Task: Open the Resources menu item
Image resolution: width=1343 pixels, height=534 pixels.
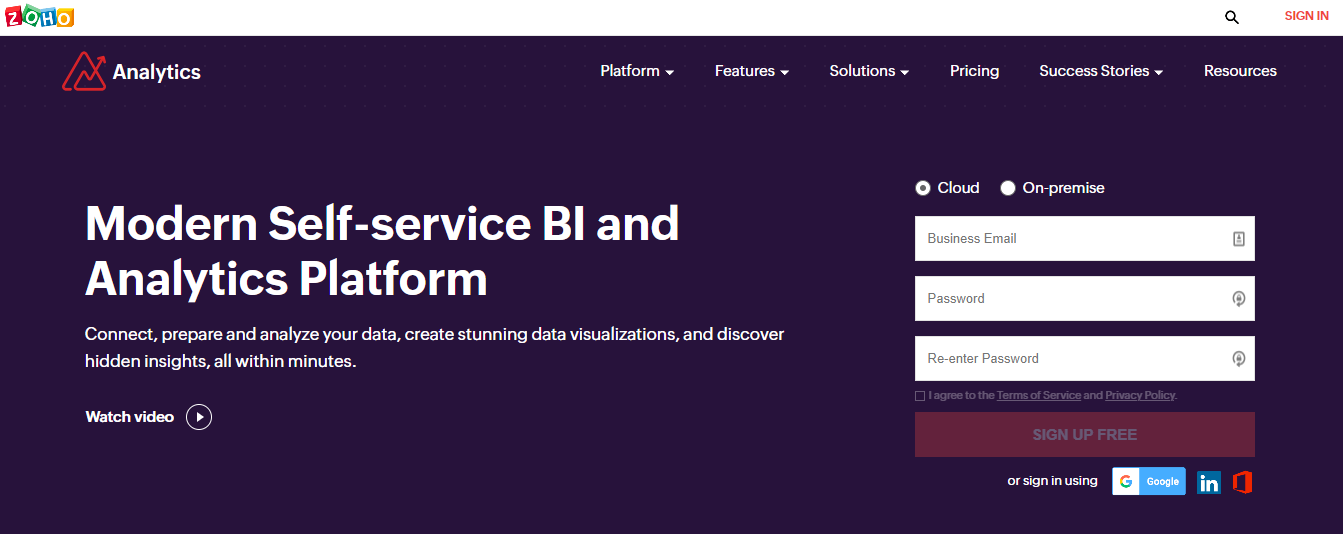Action: pyautogui.click(x=1240, y=71)
